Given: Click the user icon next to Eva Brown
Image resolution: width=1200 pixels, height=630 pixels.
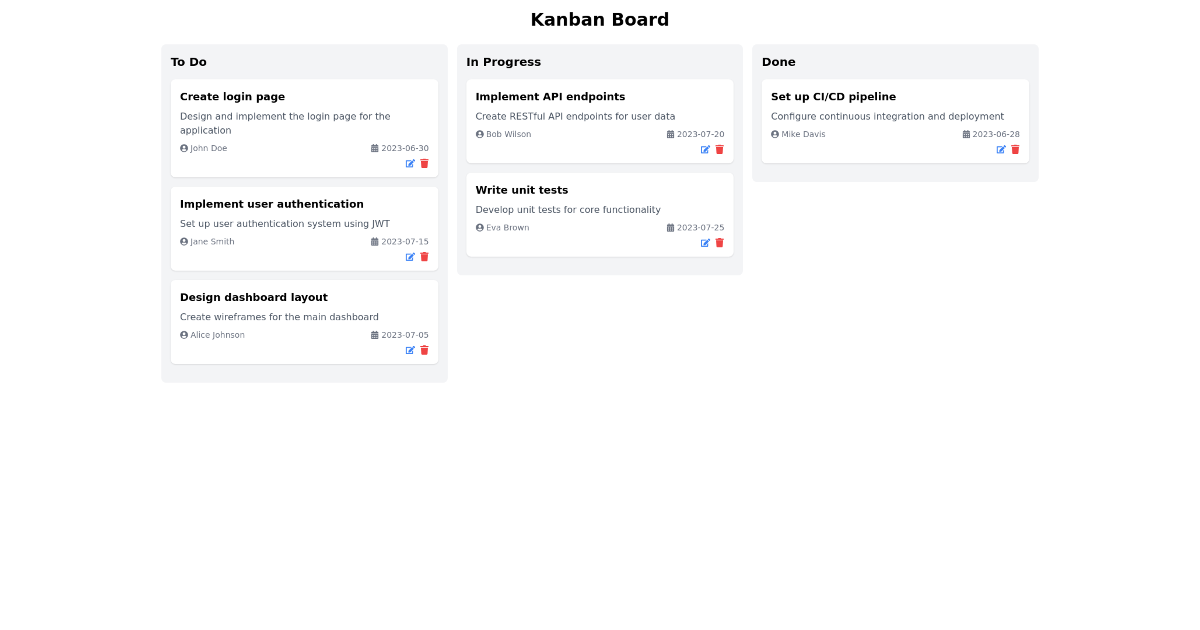Looking at the screenshot, I should click(478, 227).
